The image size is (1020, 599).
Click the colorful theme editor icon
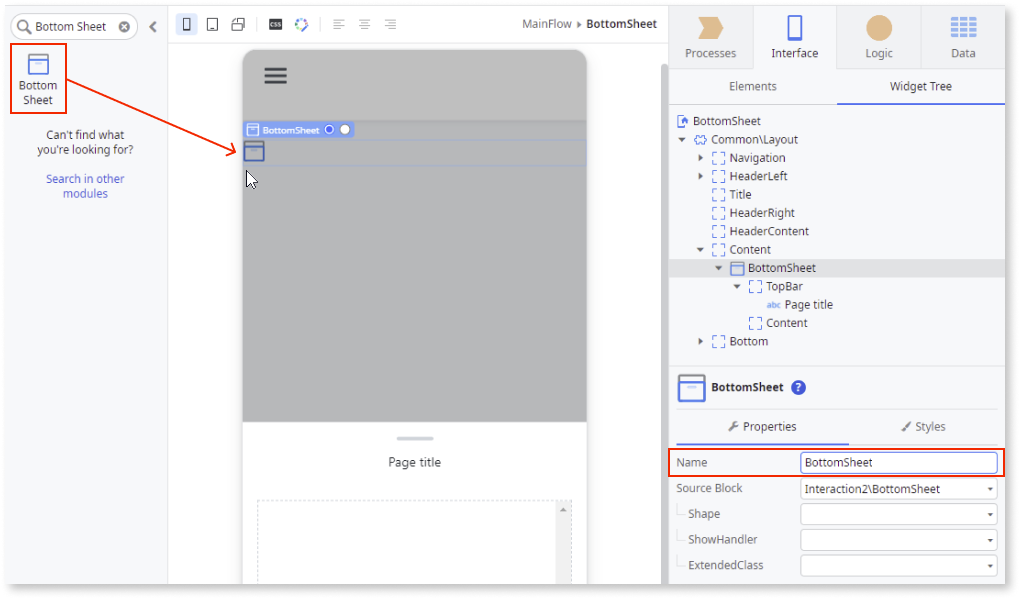click(x=301, y=25)
